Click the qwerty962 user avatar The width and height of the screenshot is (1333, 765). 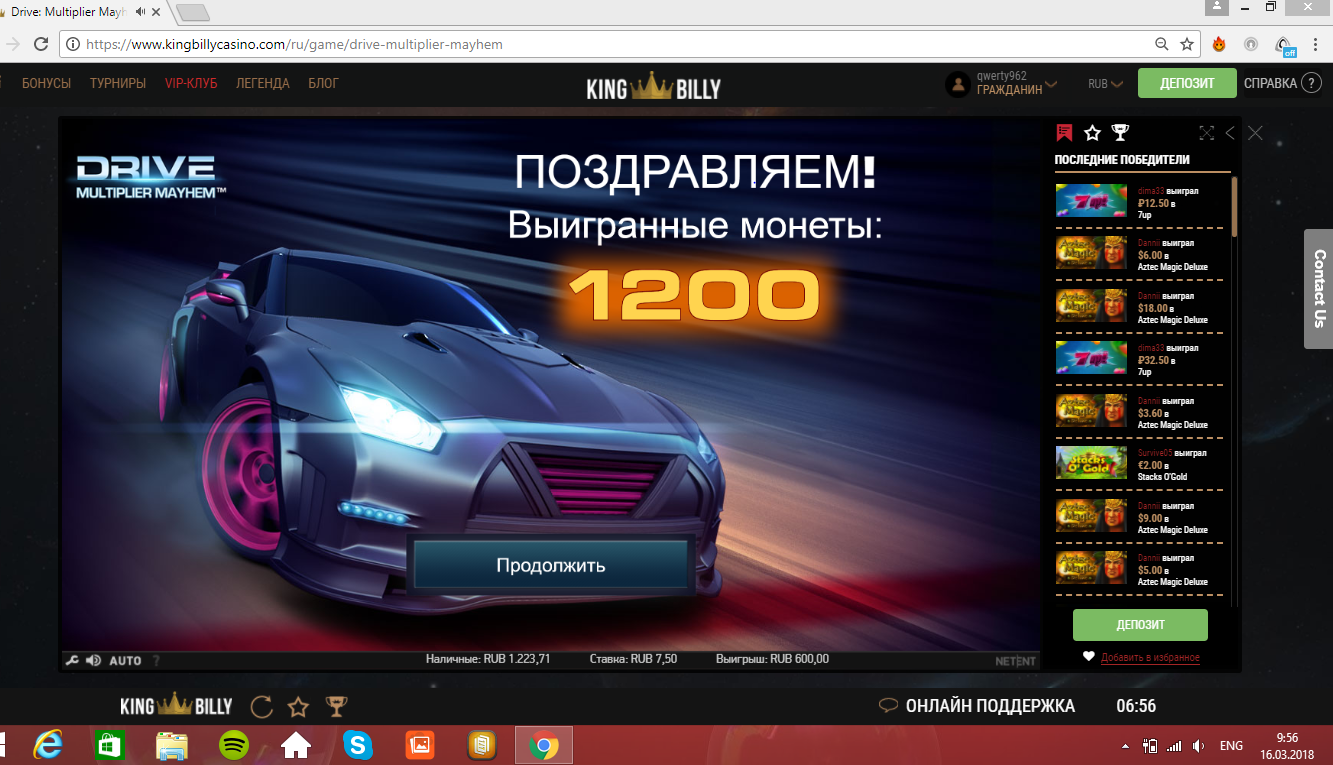coord(958,84)
